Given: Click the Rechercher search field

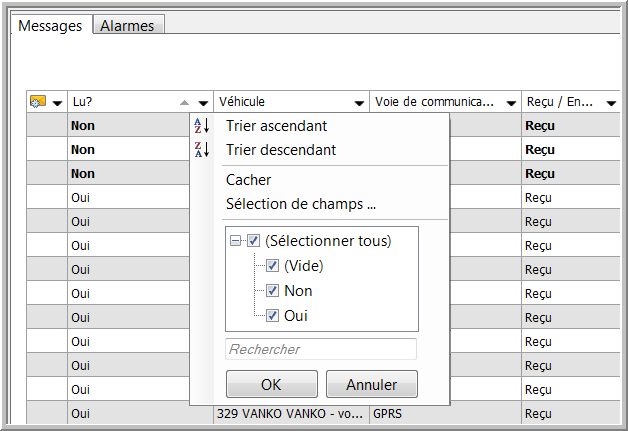Looking at the screenshot, I should (x=320, y=349).
